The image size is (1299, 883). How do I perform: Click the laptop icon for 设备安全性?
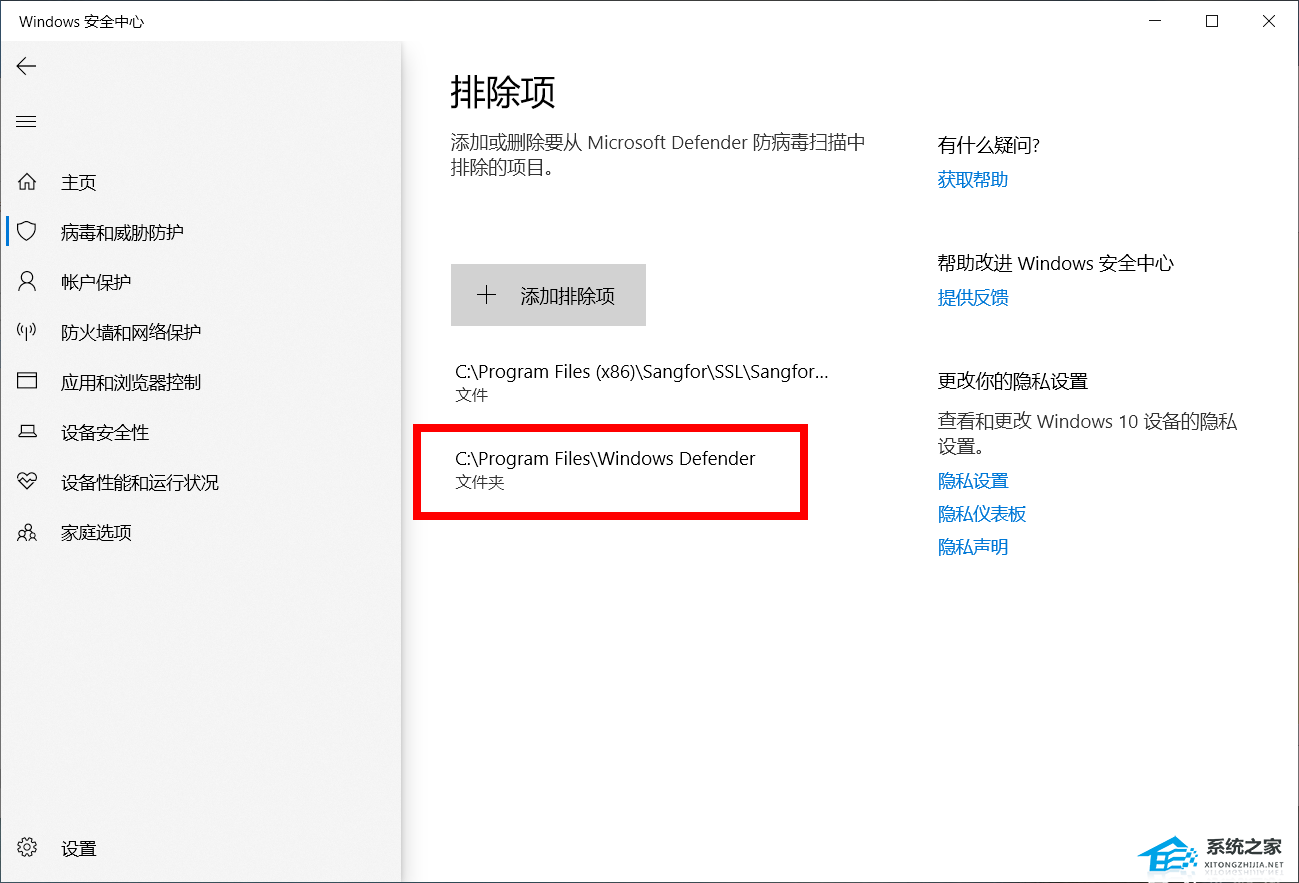pos(27,432)
